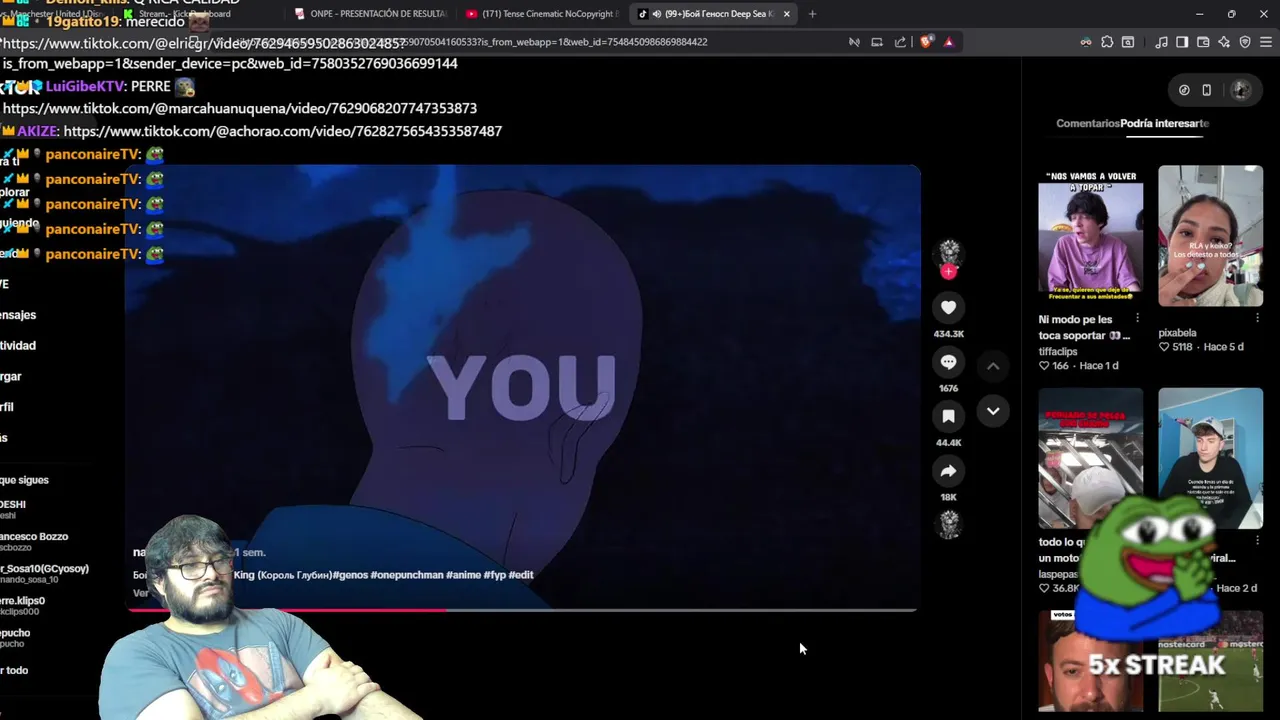Open more options for the pixabela video
Image resolution: width=1280 pixels, height=720 pixels.
point(1257,319)
